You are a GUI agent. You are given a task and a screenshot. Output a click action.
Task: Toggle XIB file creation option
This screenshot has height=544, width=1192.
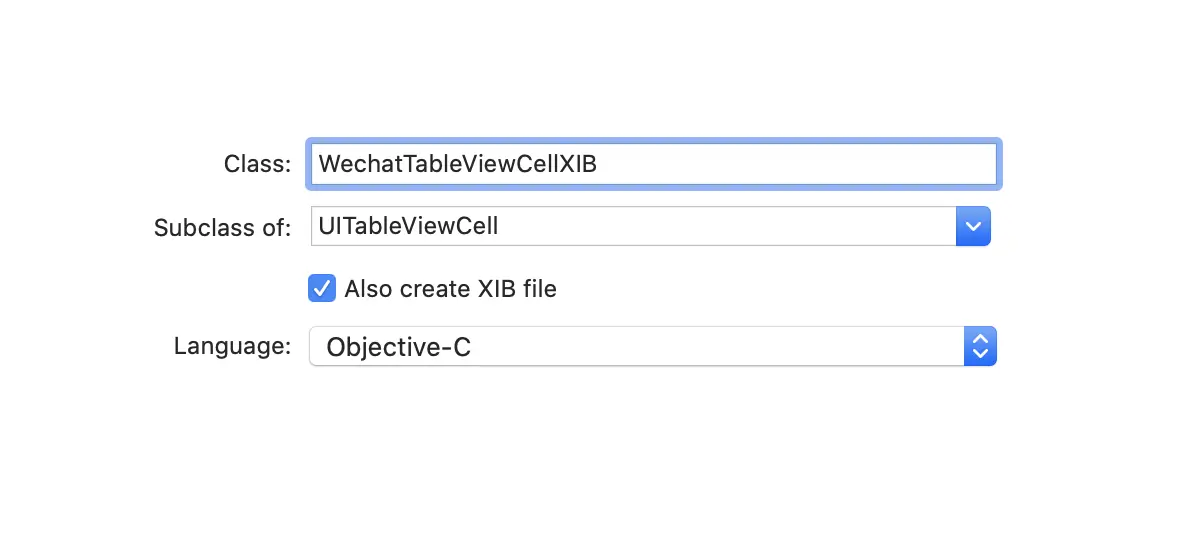(322, 289)
